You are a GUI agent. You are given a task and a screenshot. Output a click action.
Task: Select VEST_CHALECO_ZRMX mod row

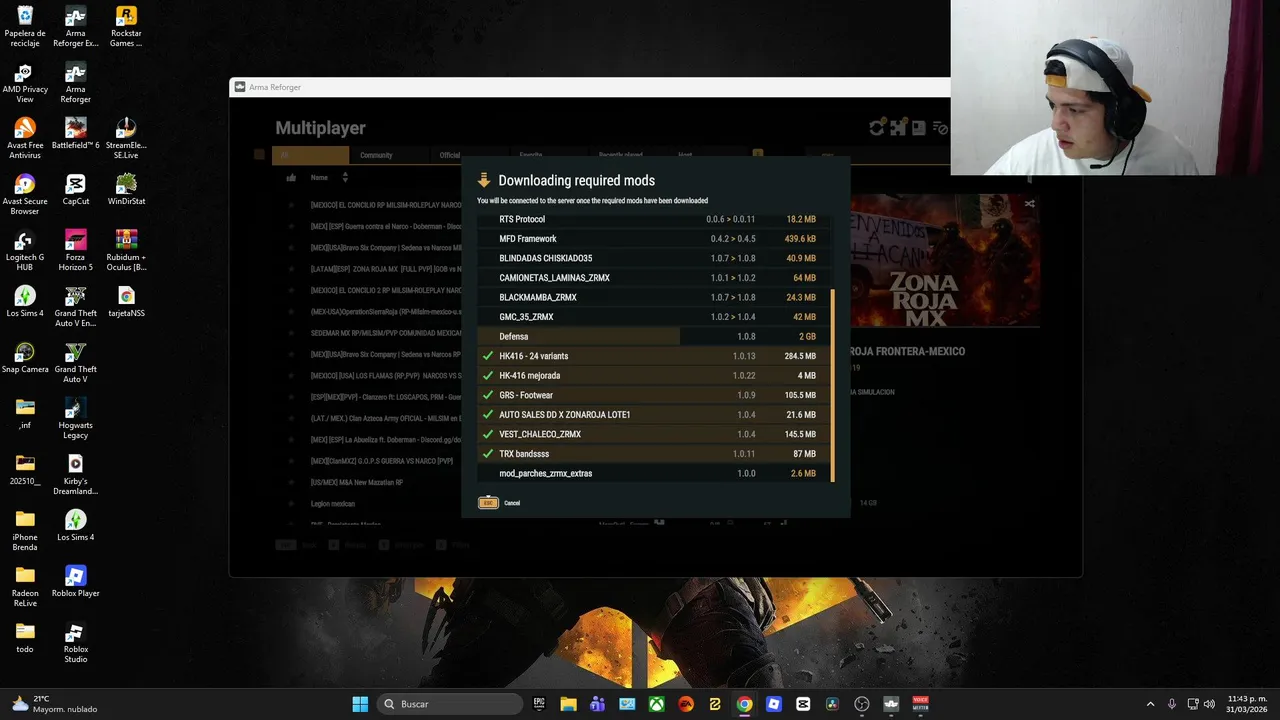point(651,434)
